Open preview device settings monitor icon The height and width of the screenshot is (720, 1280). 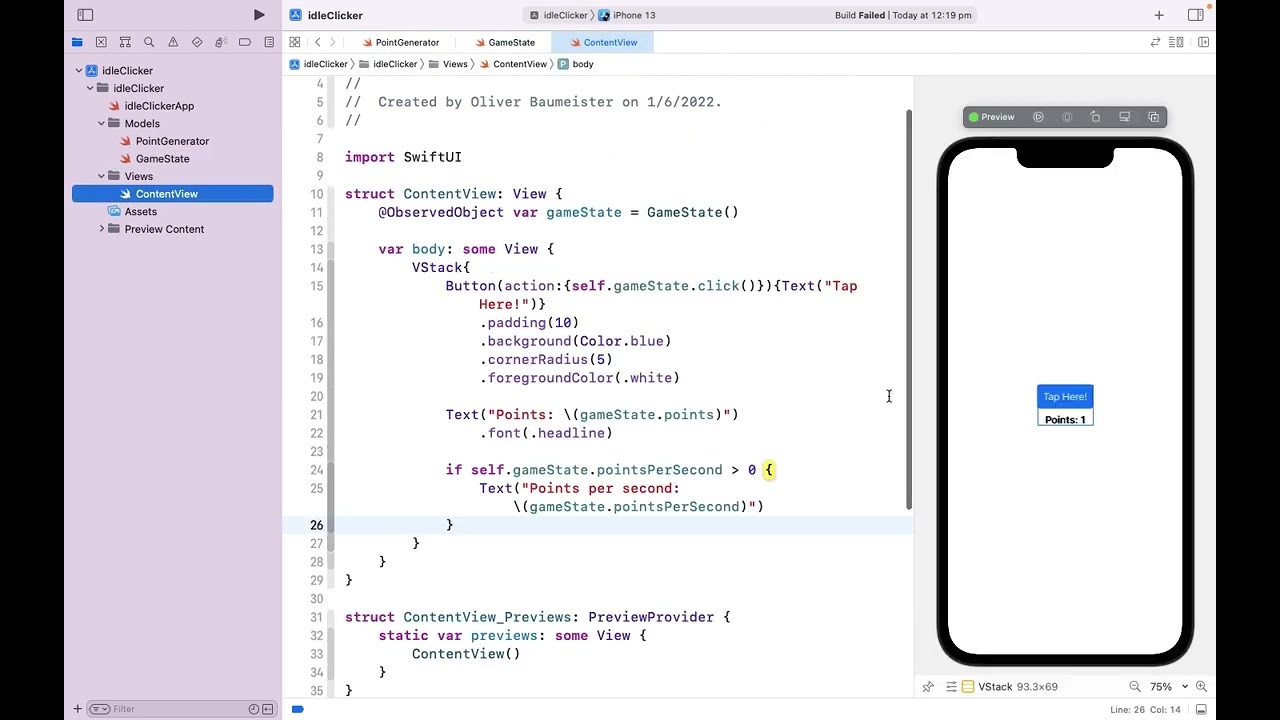1124,117
